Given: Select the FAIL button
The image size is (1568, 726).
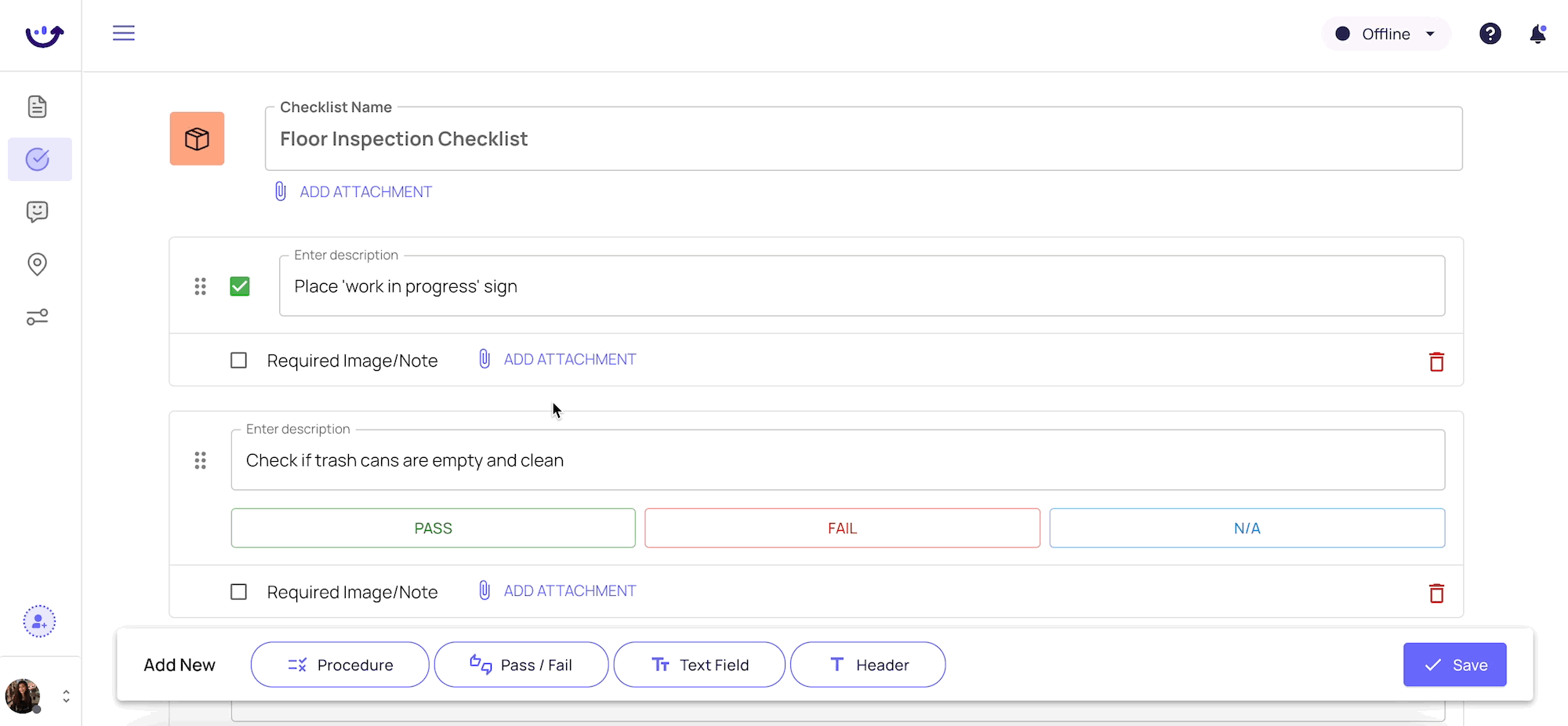Looking at the screenshot, I should 842,528.
